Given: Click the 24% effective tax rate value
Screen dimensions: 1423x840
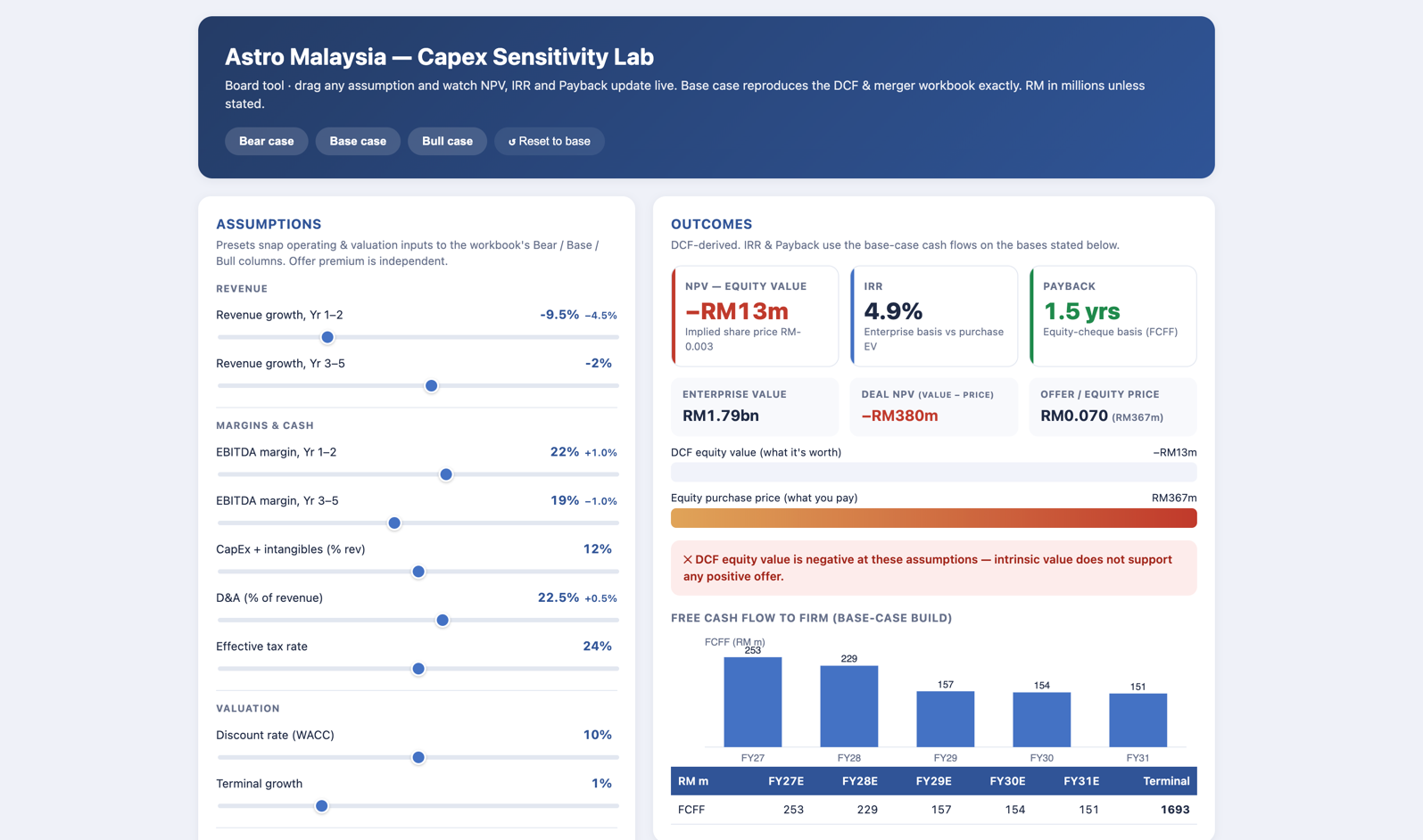Looking at the screenshot, I should pos(598,646).
